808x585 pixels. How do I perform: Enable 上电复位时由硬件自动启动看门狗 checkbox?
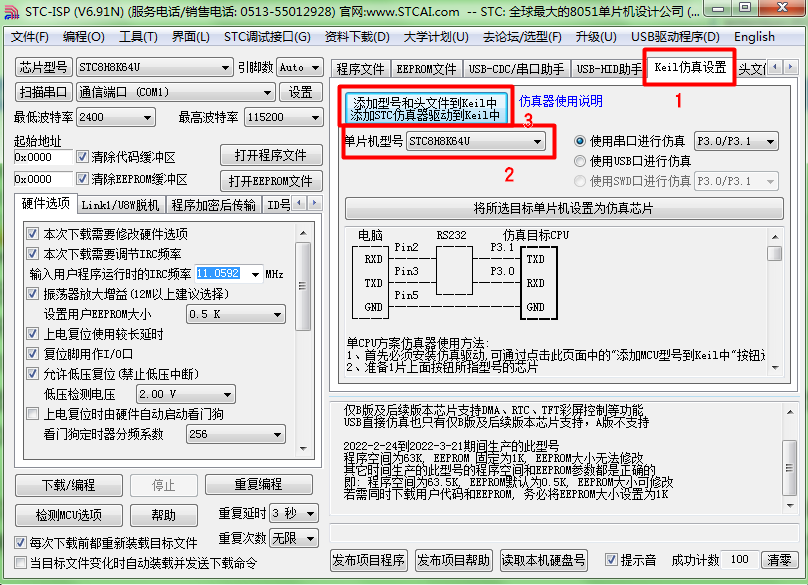32,414
